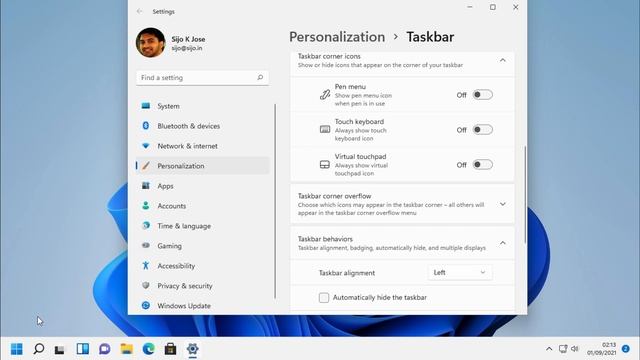Open the Taskbar alignment dropdown
This screenshot has height=360, width=640.
(x=460, y=272)
